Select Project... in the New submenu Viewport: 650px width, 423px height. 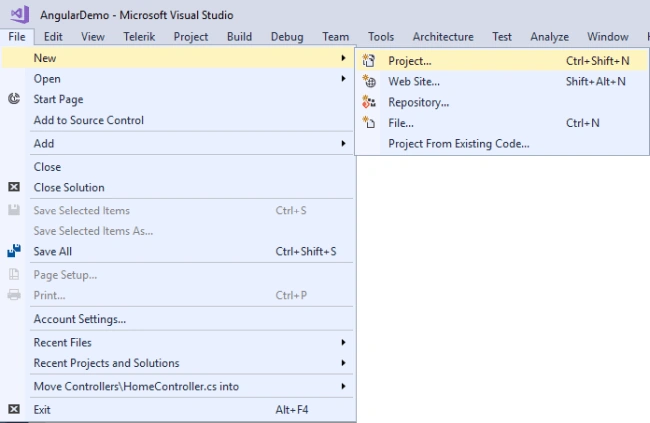pyautogui.click(x=502, y=61)
